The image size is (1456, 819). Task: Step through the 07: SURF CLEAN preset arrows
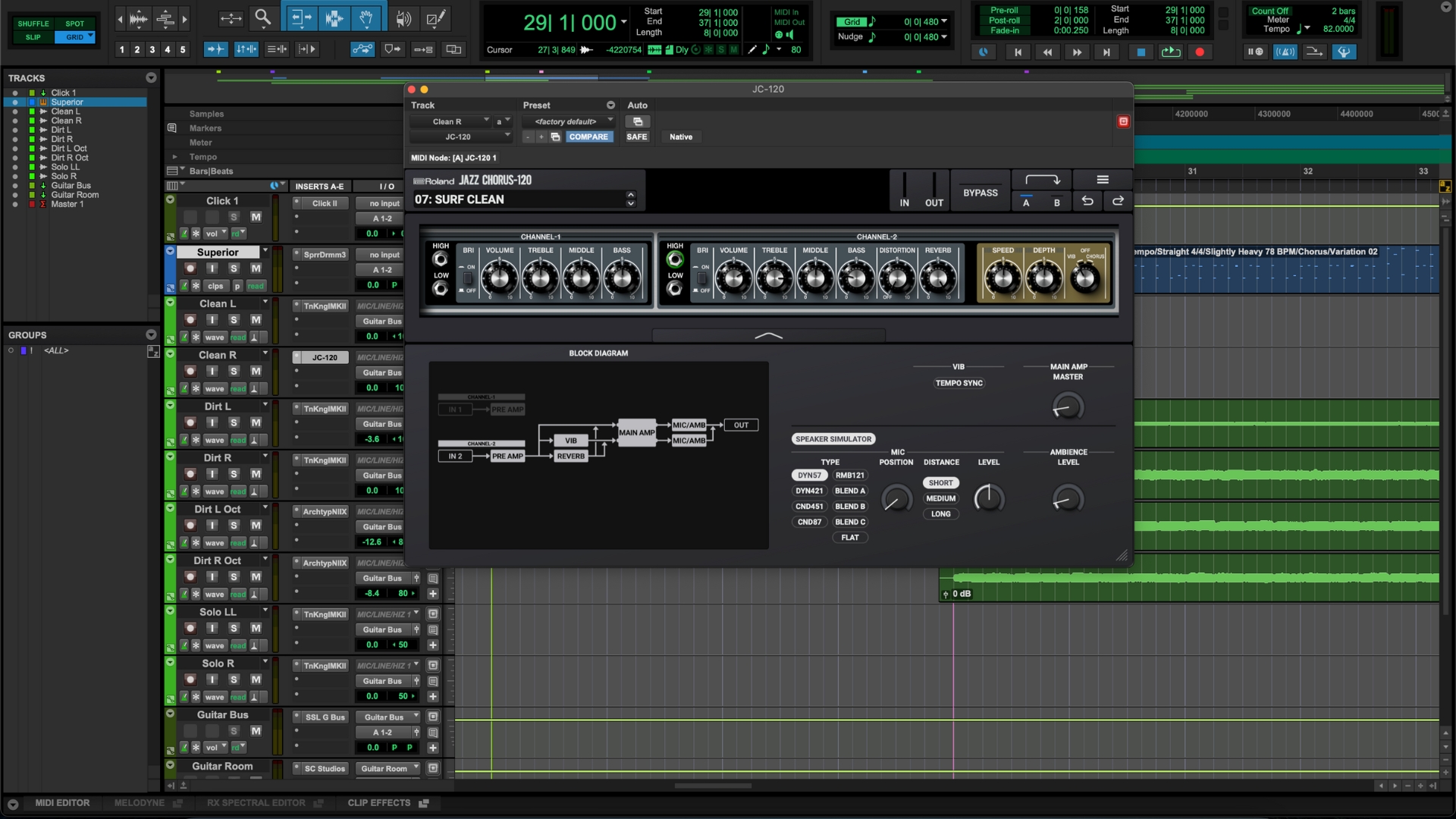pyautogui.click(x=630, y=199)
